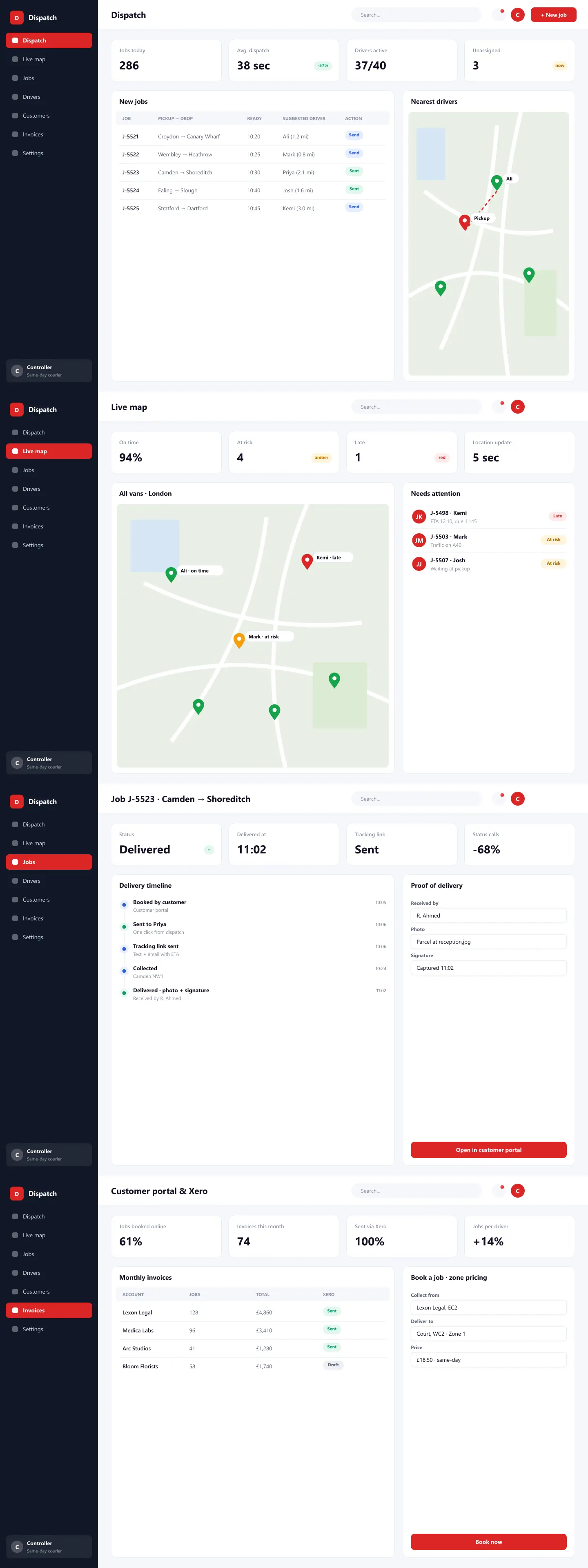Open notifications bell in the Live map header

(499, 407)
